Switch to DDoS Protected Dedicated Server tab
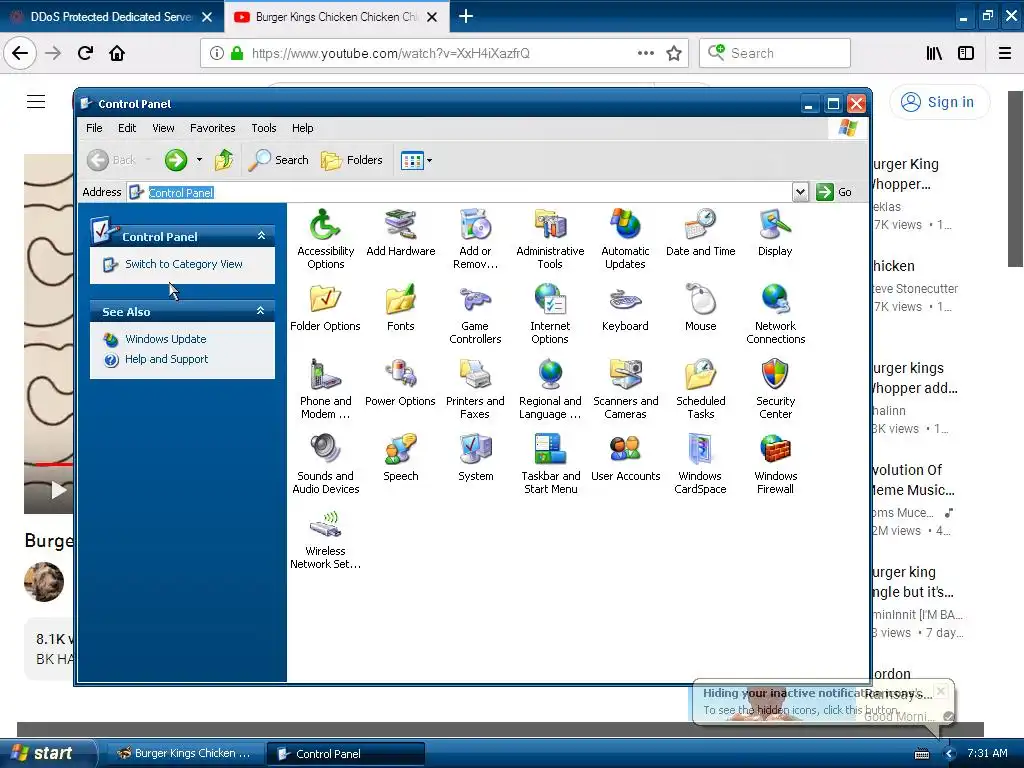 (112, 17)
